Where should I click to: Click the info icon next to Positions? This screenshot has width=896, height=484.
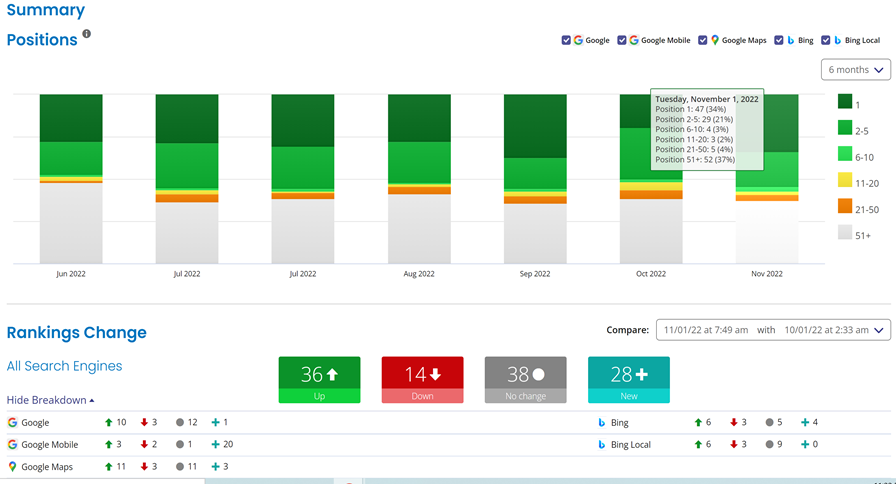coord(87,34)
